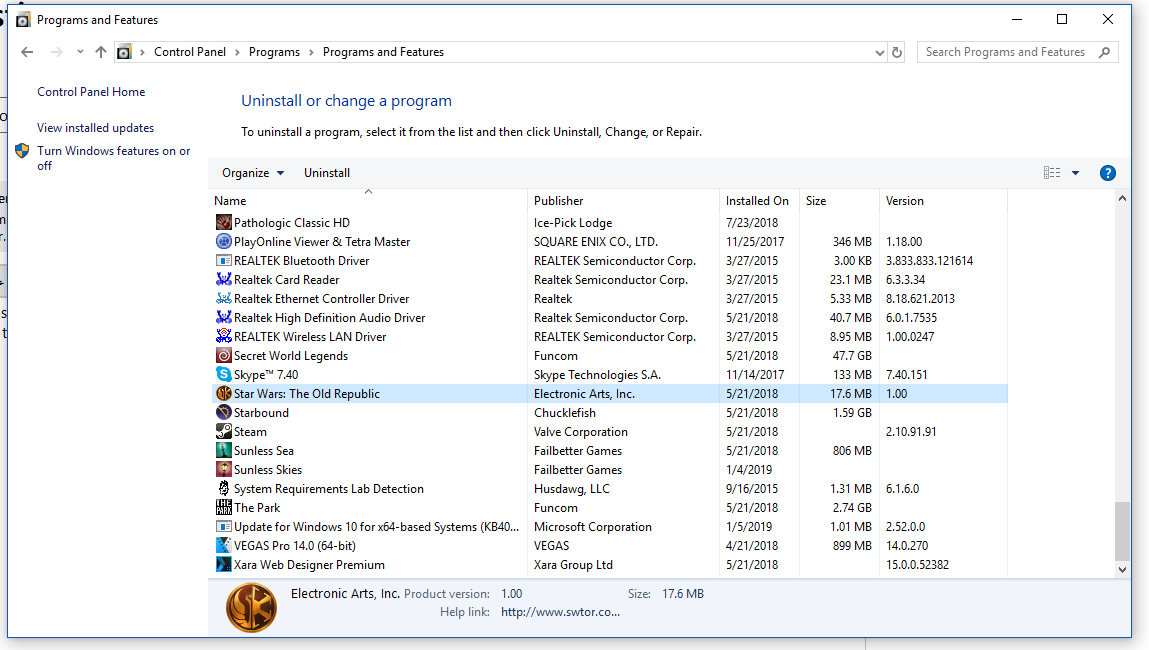The height and width of the screenshot is (650, 1149).
Task: Click the change view icon
Action: coord(1052,173)
